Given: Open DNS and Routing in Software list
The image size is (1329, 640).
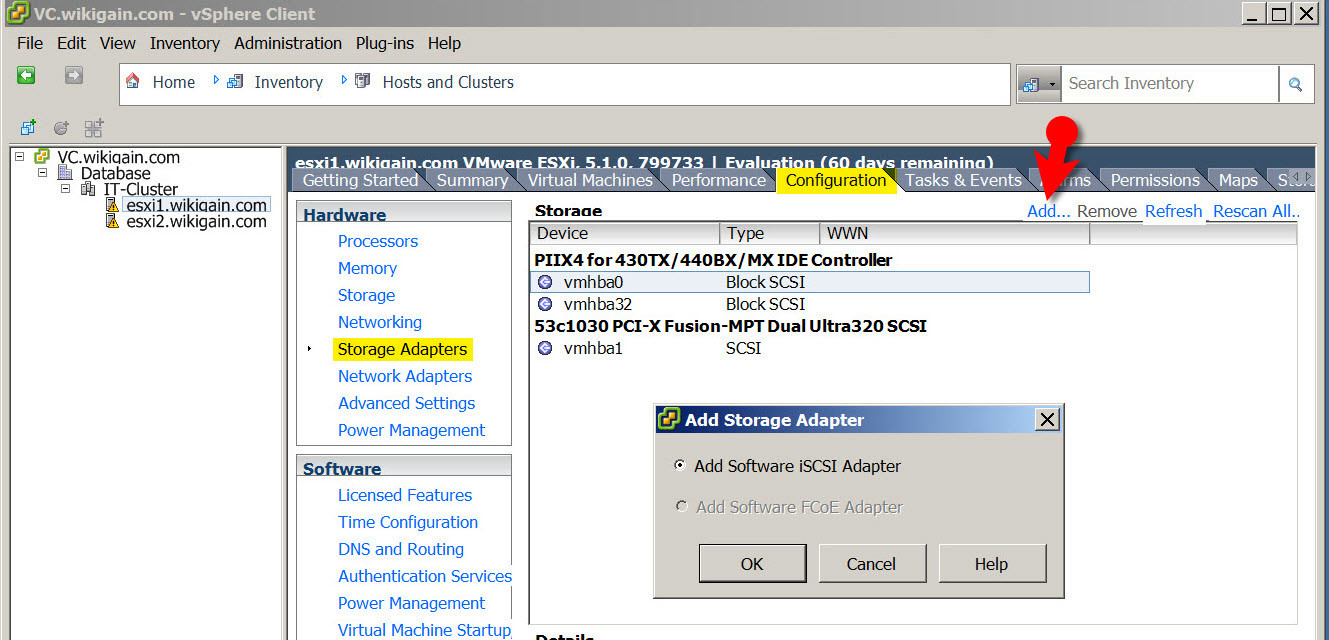Looking at the screenshot, I should click(401, 549).
